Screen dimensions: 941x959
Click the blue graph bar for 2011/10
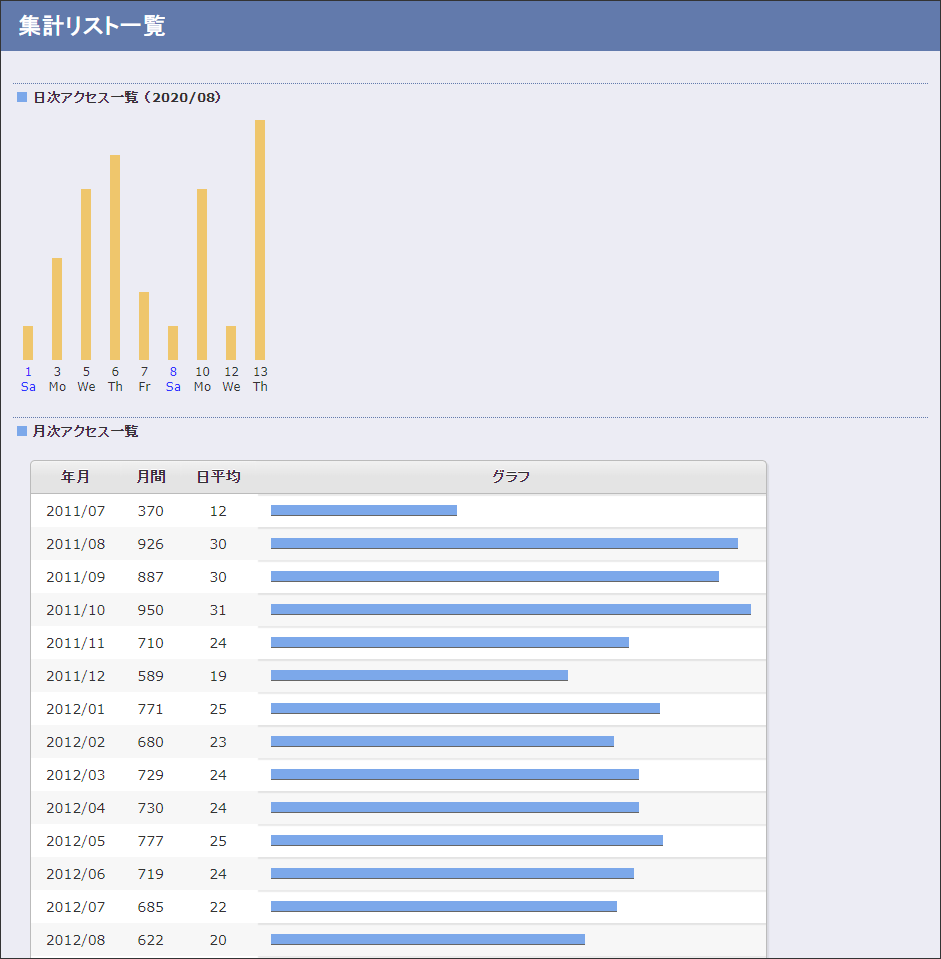pos(510,609)
